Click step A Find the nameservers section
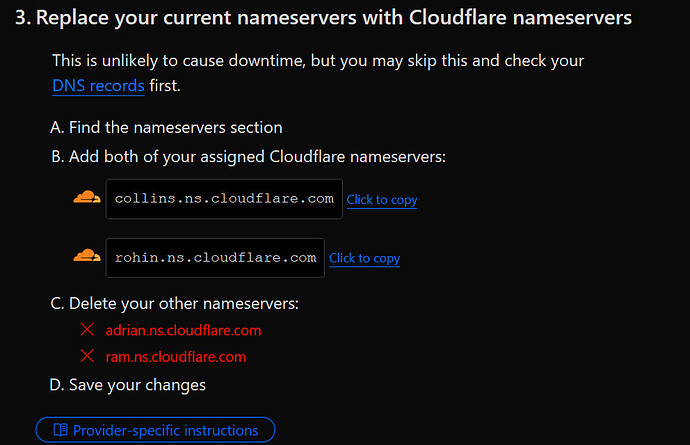The height and width of the screenshot is (445, 690). coord(166,128)
